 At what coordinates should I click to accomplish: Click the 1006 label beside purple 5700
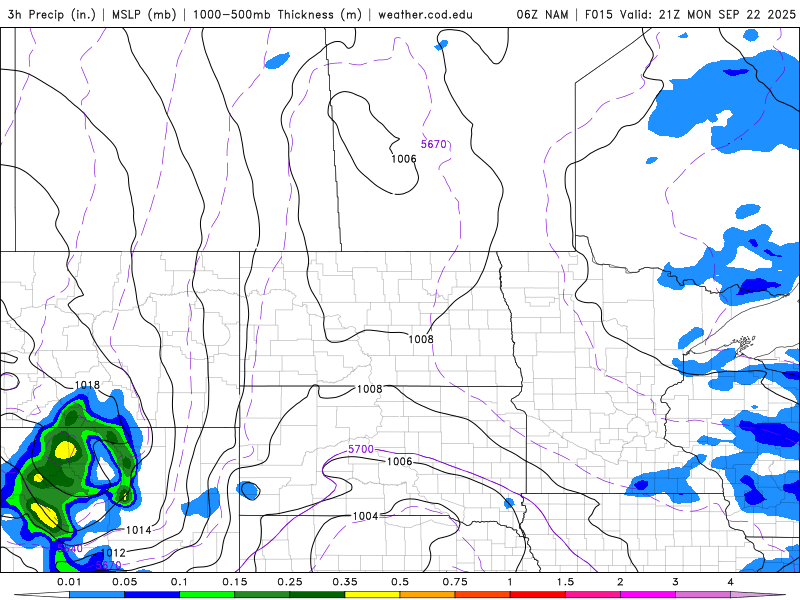[399, 461]
